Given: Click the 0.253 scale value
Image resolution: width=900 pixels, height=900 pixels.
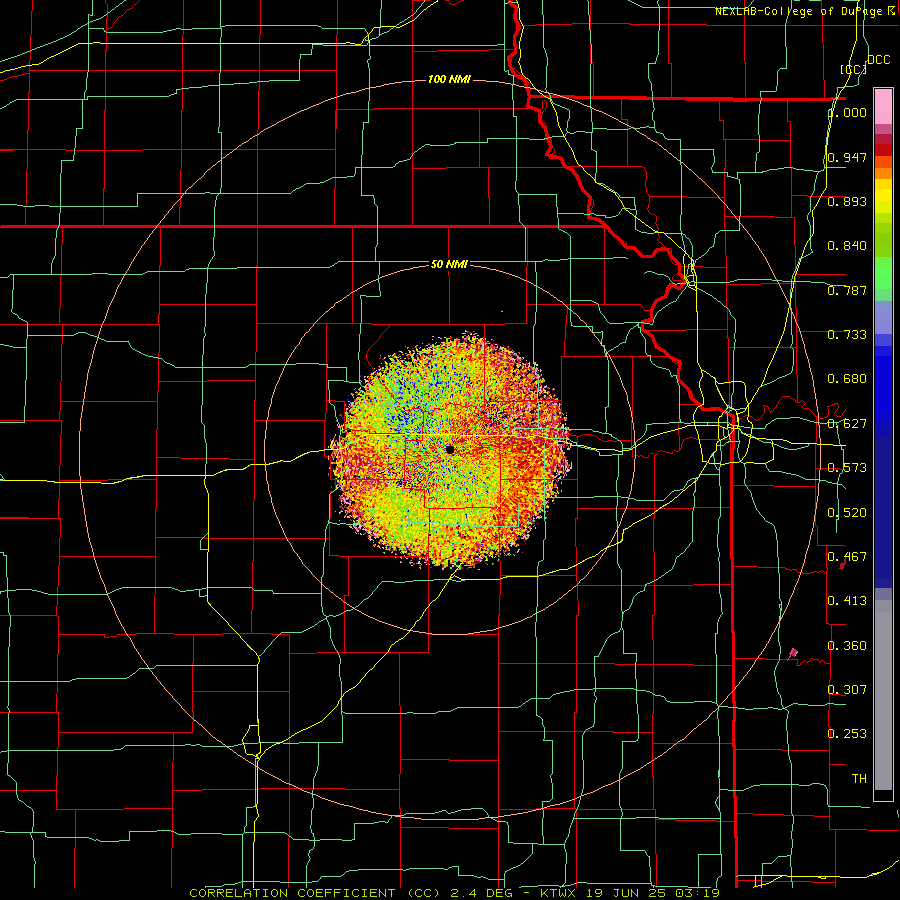Looking at the screenshot, I should pyautogui.click(x=847, y=734).
